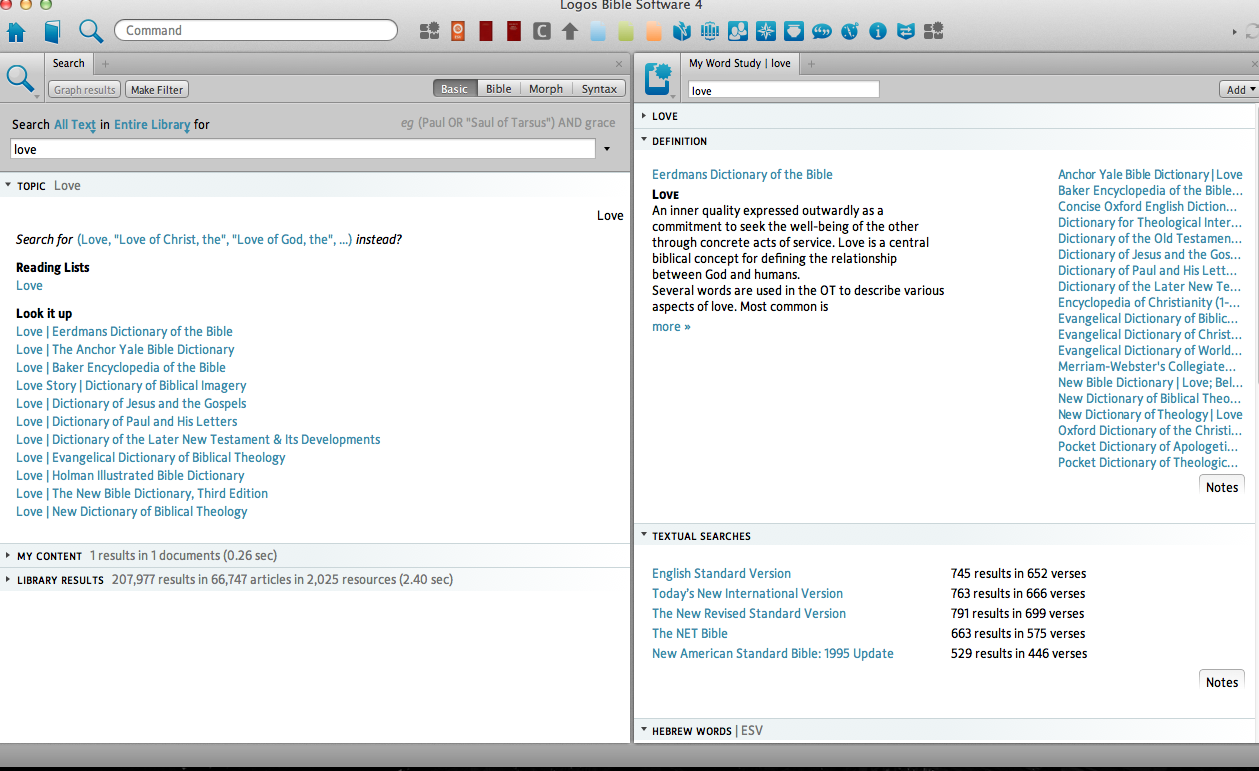This screenshot has height=771, width=1259.
Task: Click the blue info circle icon
Action: coord(878,31)
